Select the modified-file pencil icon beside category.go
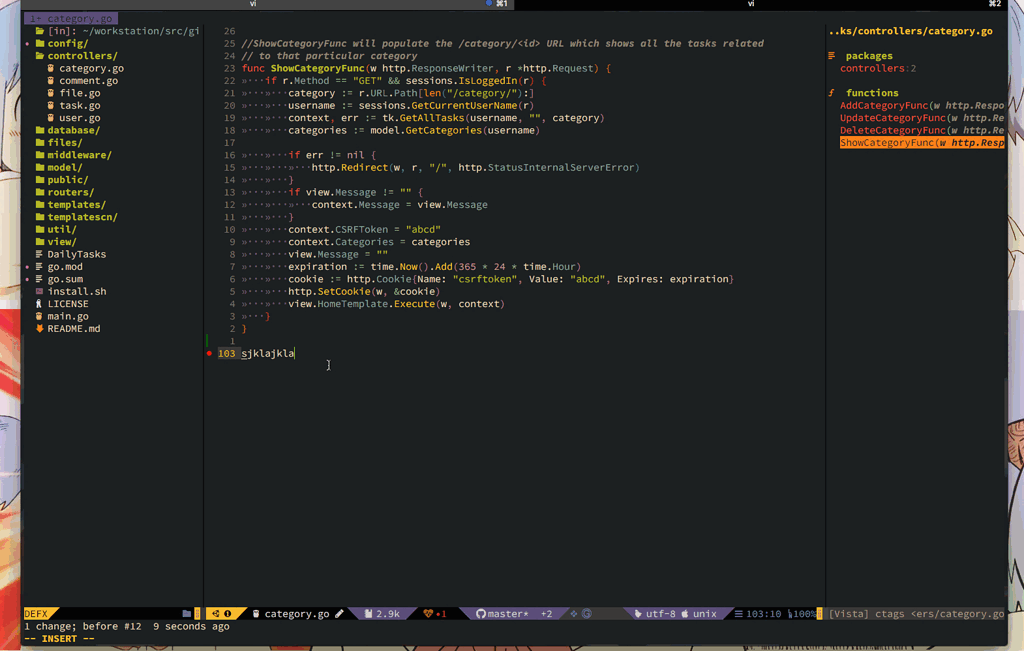1024x651 pixels. 339,613
